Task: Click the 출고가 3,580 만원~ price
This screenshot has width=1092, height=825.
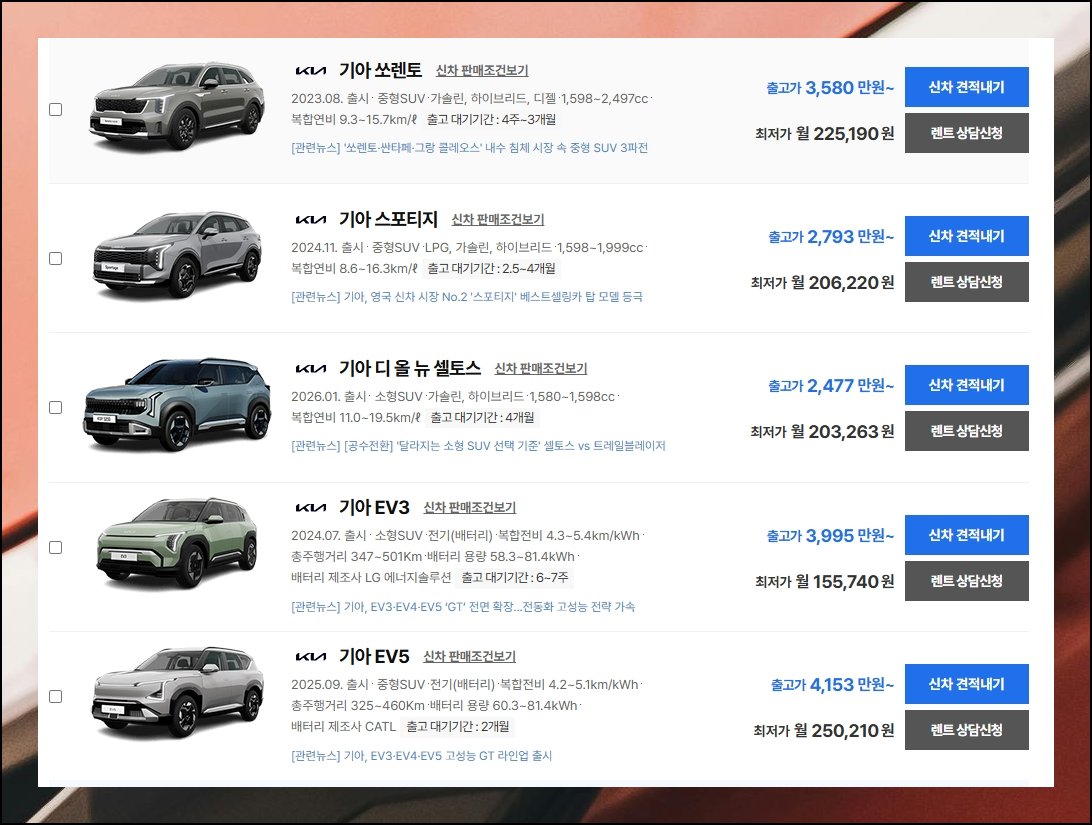Action: 830,88
